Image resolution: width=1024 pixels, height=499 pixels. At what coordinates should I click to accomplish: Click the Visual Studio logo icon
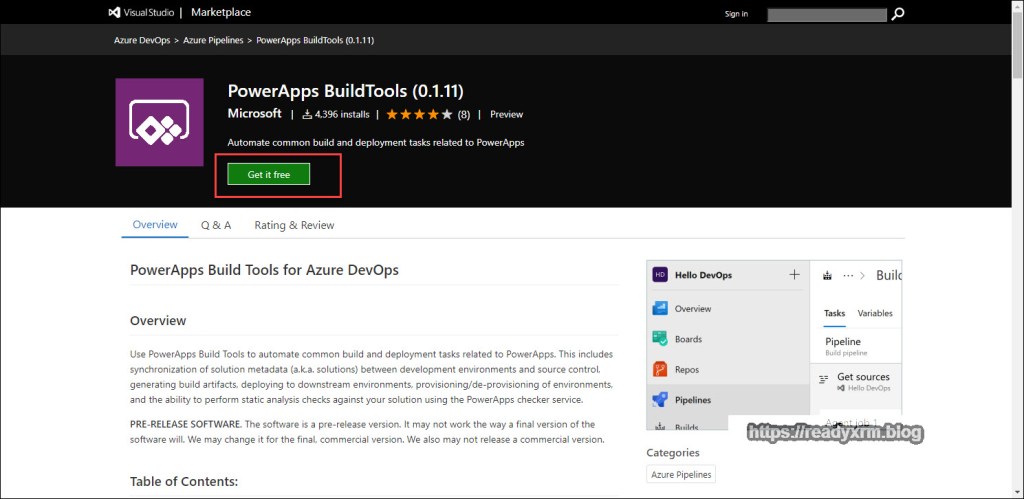(x=115, y=13)
